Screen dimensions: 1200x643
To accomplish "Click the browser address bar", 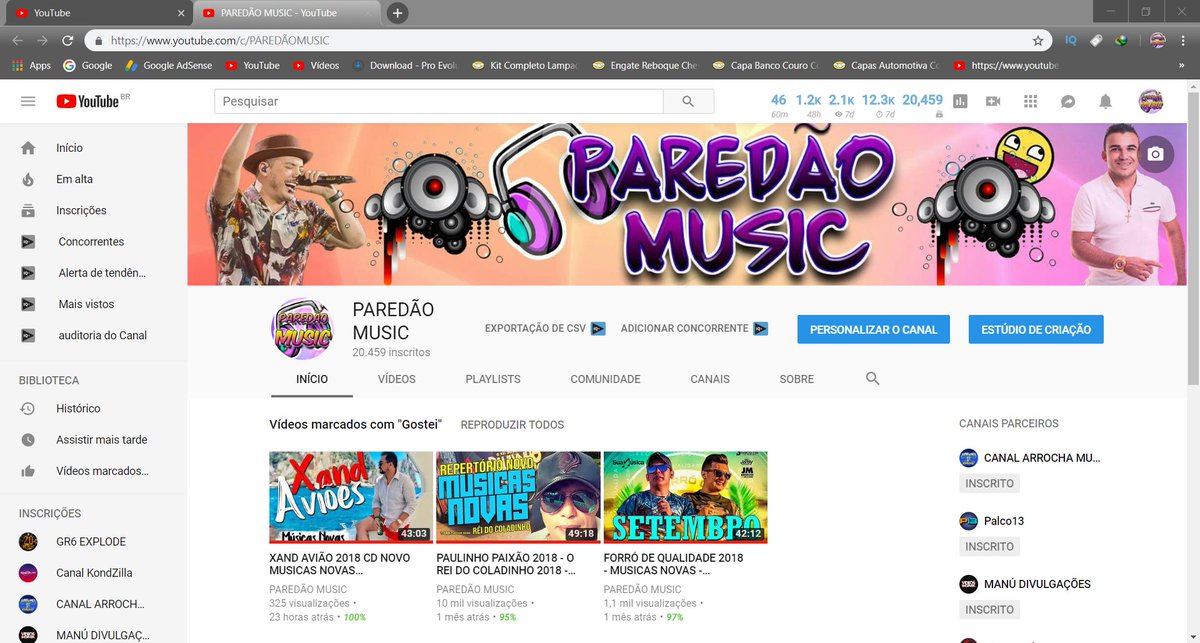I will [567, 41].
